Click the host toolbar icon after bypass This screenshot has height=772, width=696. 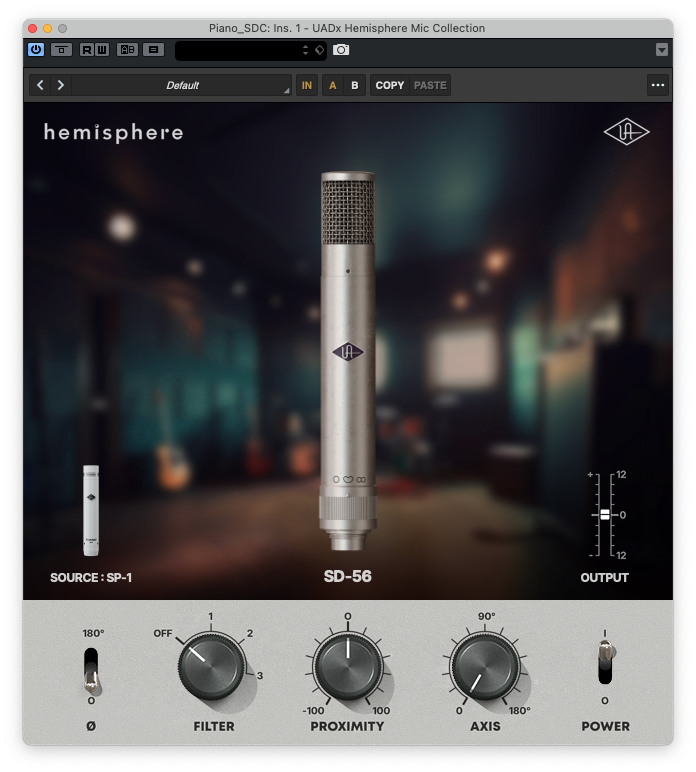click(61, 50)
